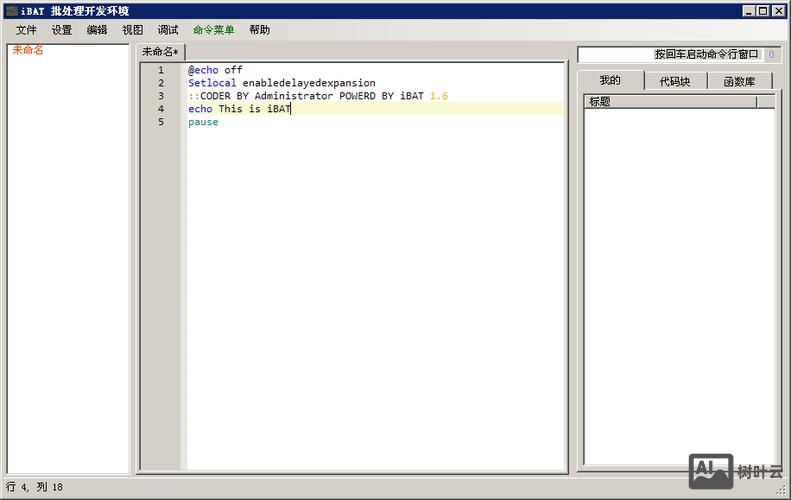Select the 未命名* editor tab
The width and height of the screenshot is (791, 500).
160,52
